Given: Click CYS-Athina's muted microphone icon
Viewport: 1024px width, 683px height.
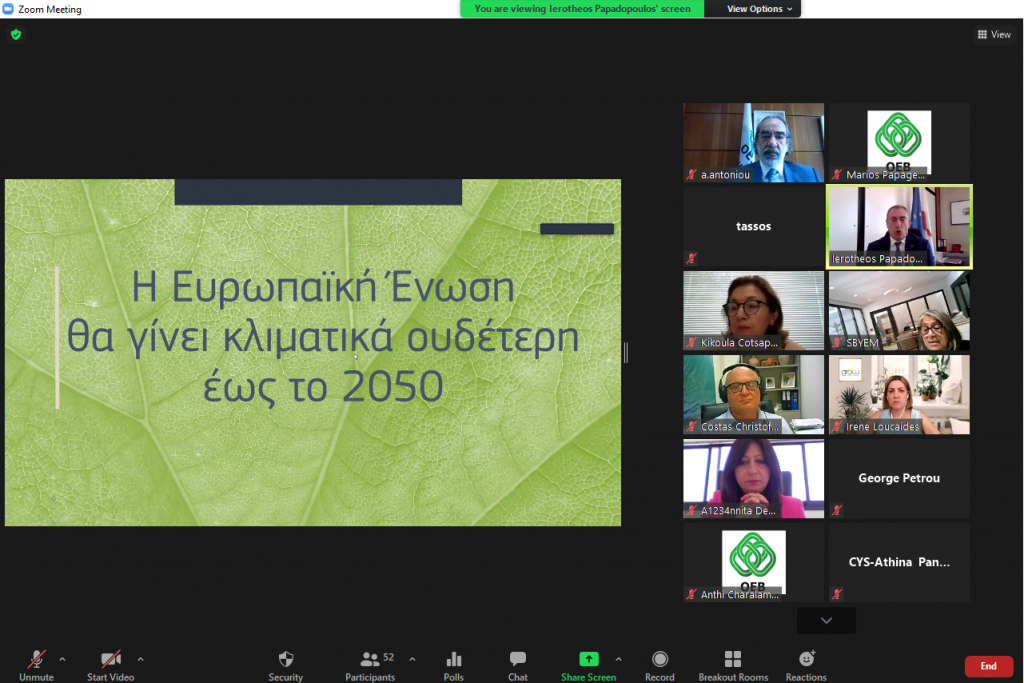Looking at the screenshot, I should pos(837,594).
